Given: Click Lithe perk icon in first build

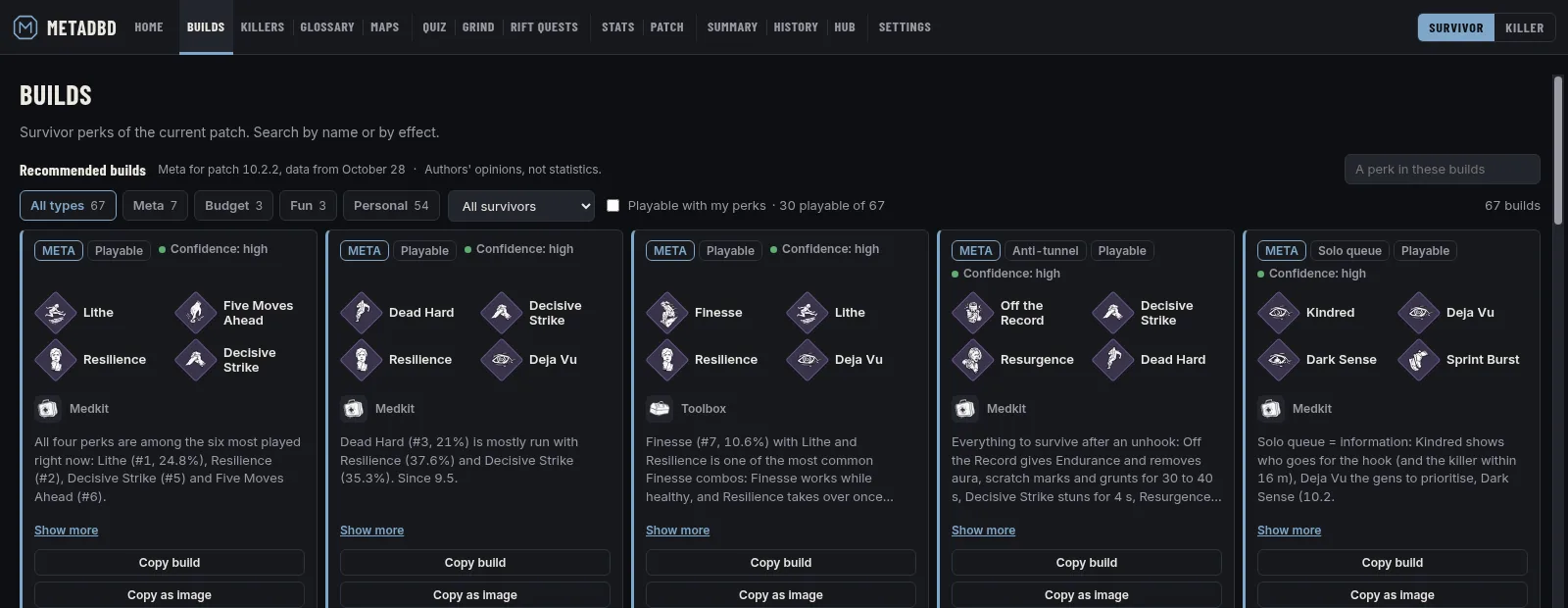Looking at the screenshot, I should (x=56, y=313).
